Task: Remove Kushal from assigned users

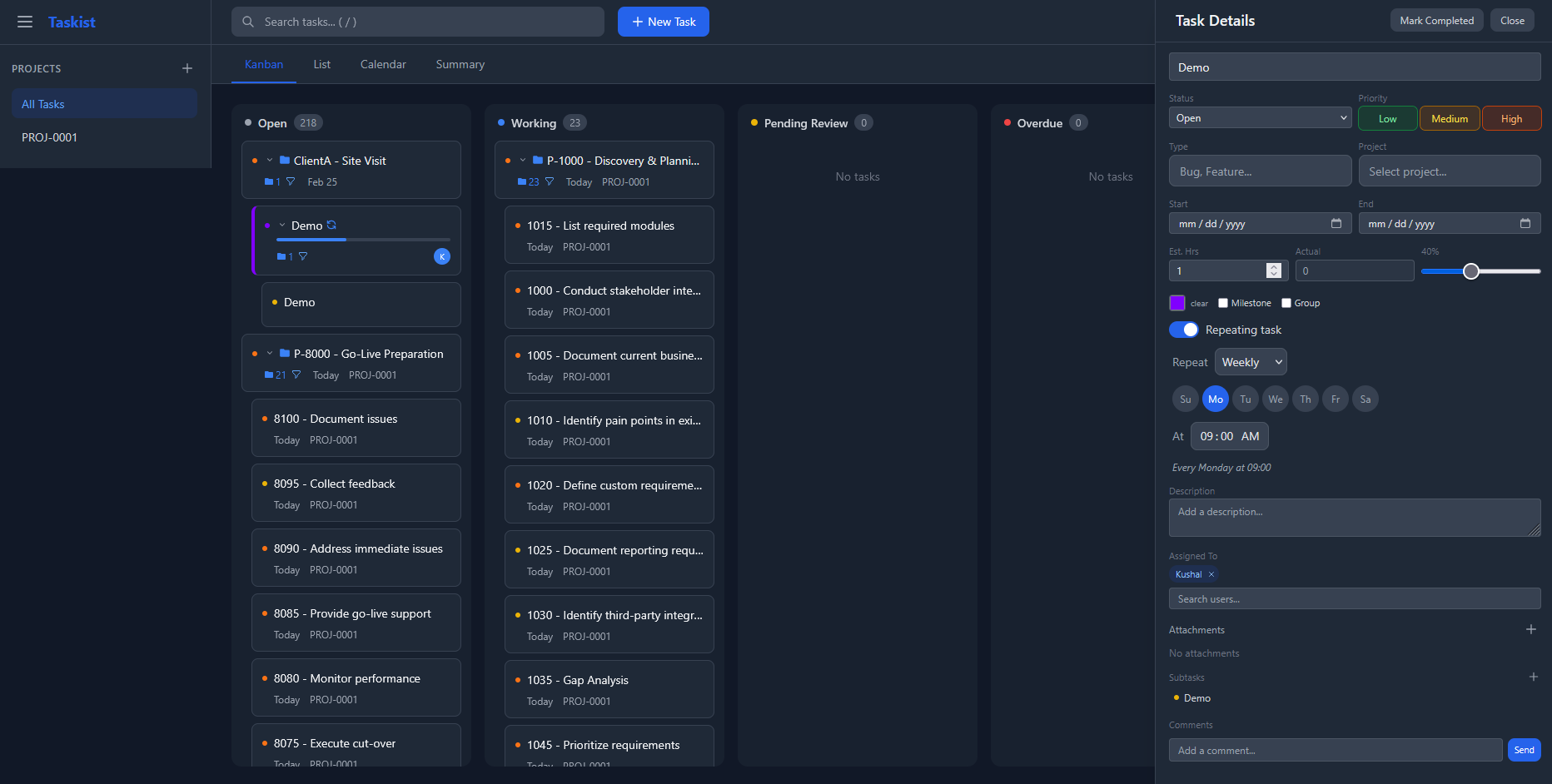Action: click(x=1211, y=574)
